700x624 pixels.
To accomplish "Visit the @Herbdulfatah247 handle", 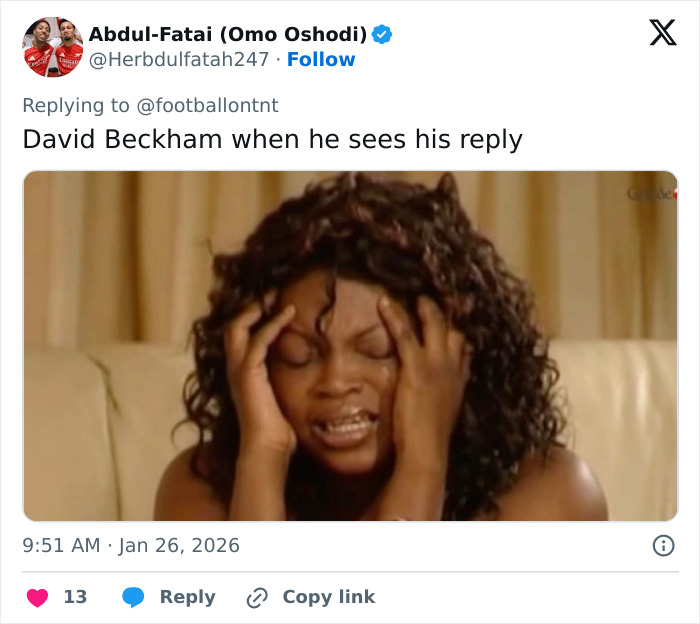I will (x=179, y=59).
